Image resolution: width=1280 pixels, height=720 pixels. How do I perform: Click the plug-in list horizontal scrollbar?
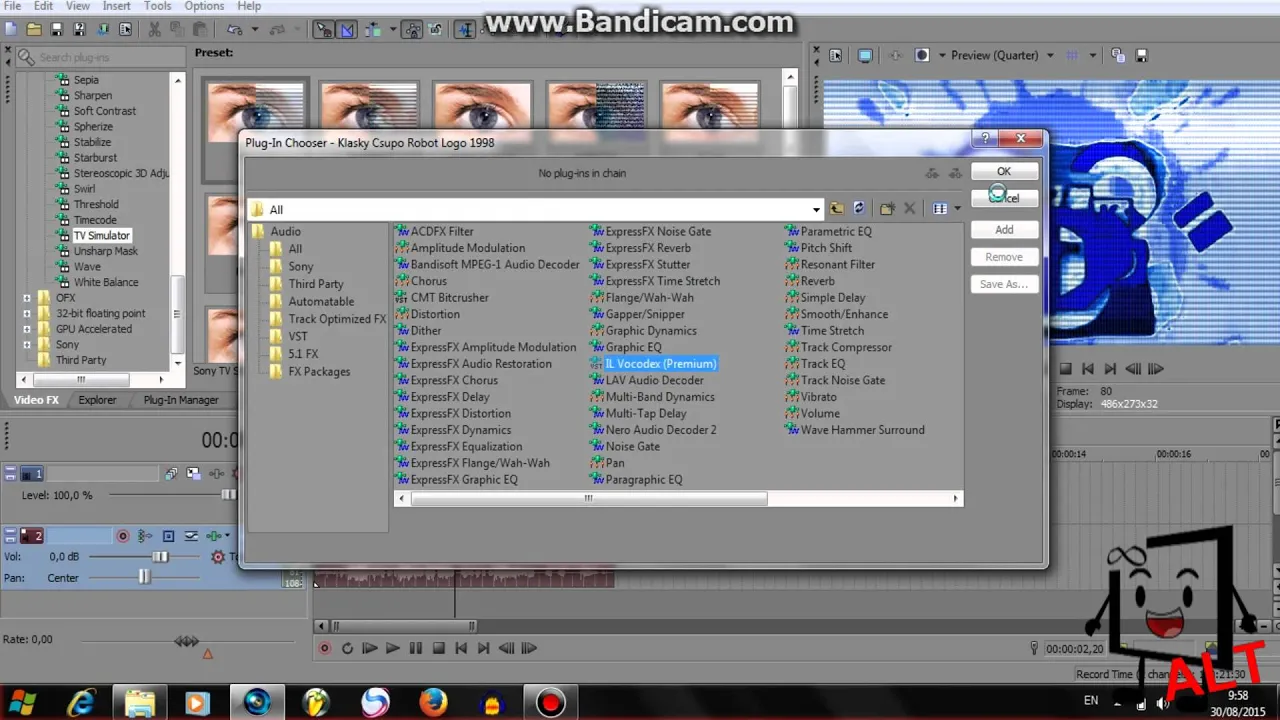point(589,498)
